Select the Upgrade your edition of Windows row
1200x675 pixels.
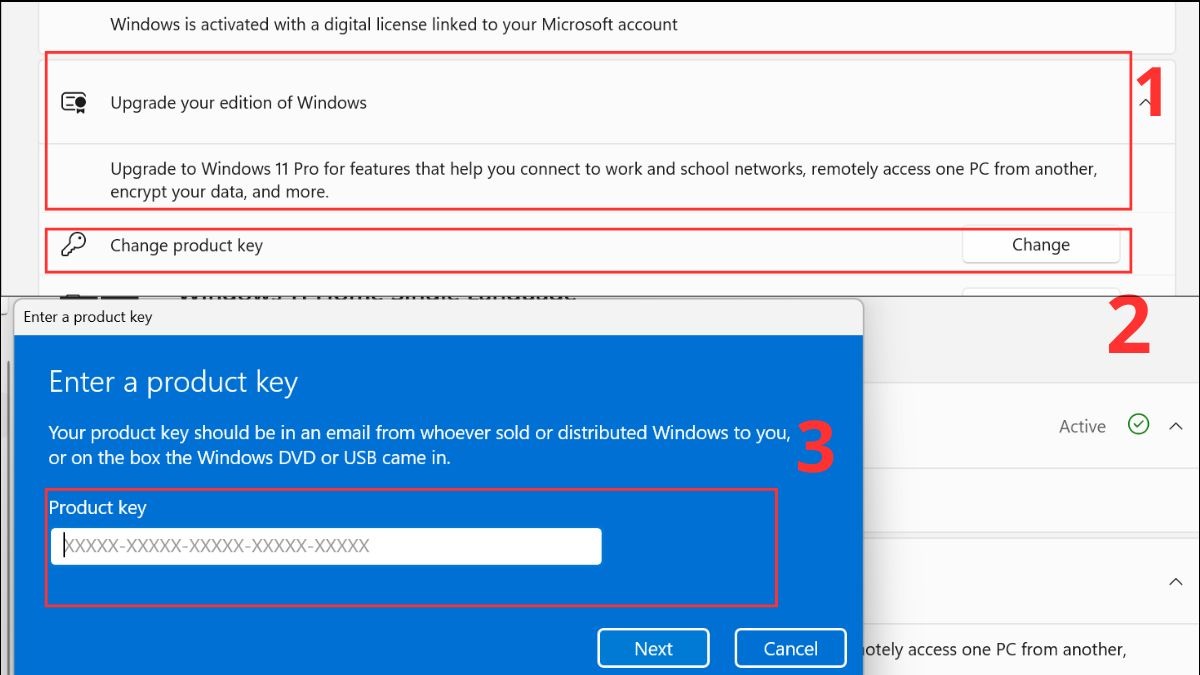607,102
